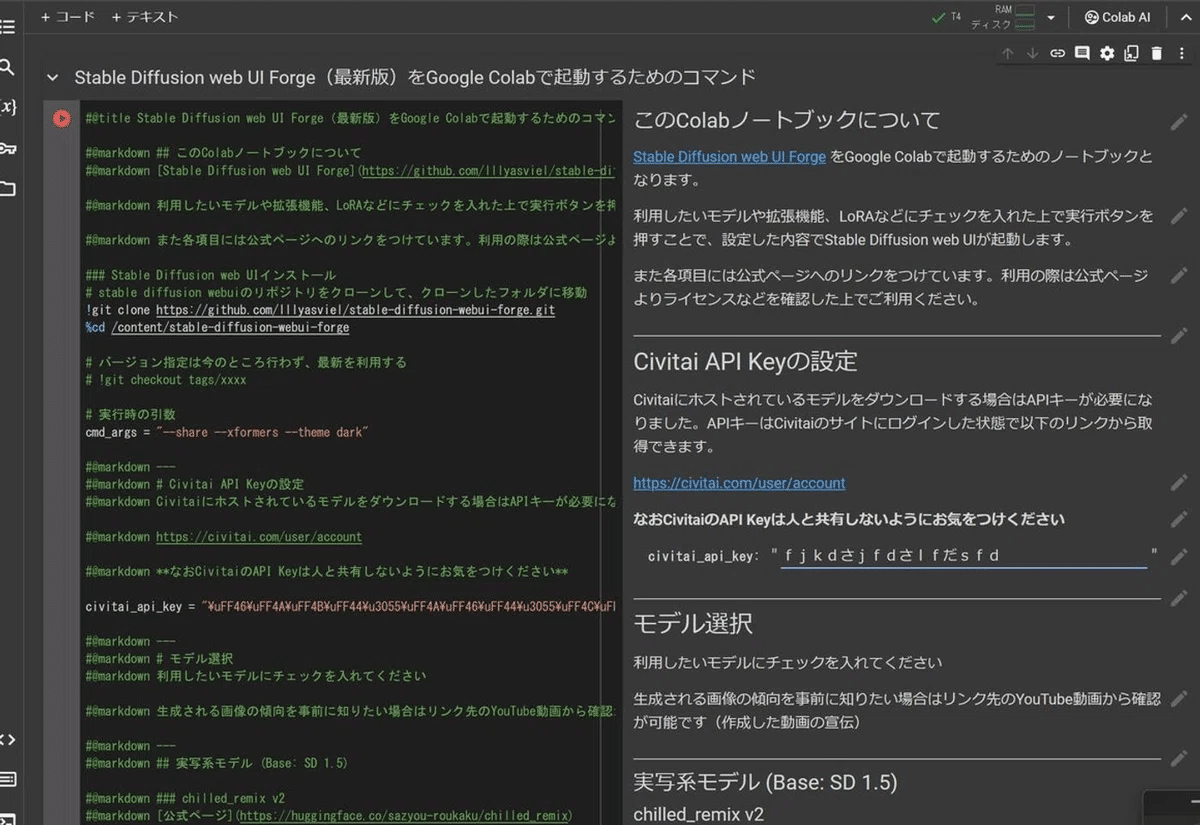Add a comment to the cell
The height and width of the screenshot is (825, 1200).
coord(1082,54)
